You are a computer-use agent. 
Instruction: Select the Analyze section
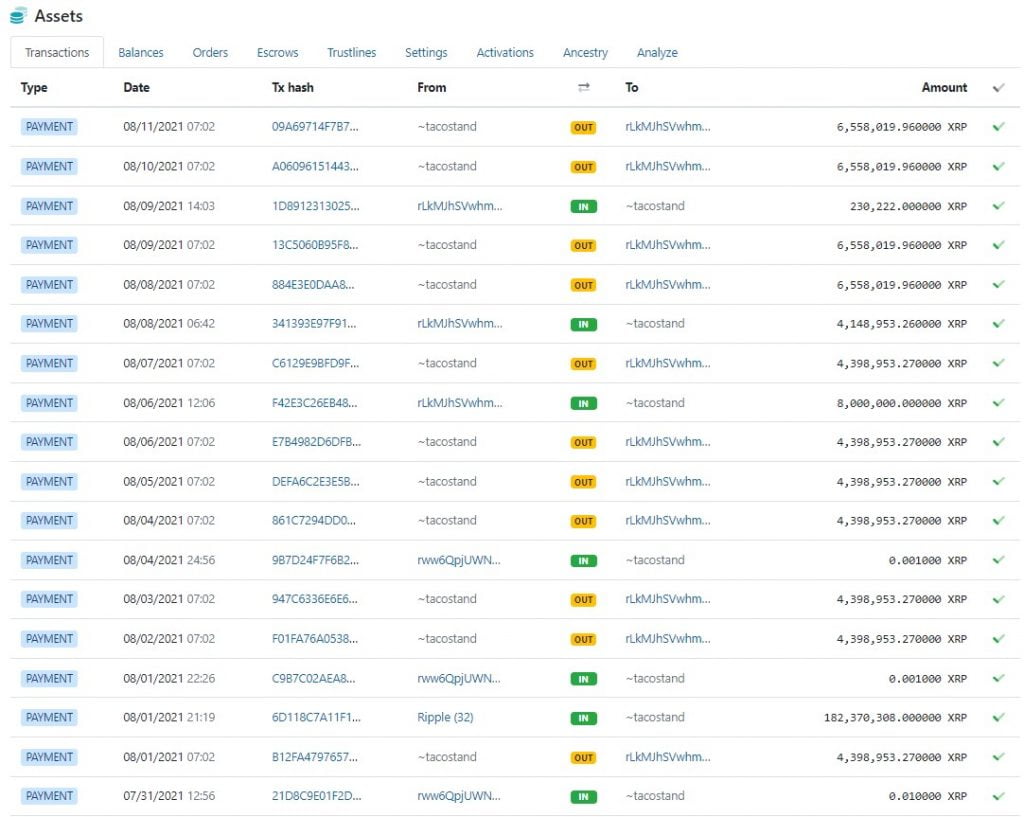657,52
